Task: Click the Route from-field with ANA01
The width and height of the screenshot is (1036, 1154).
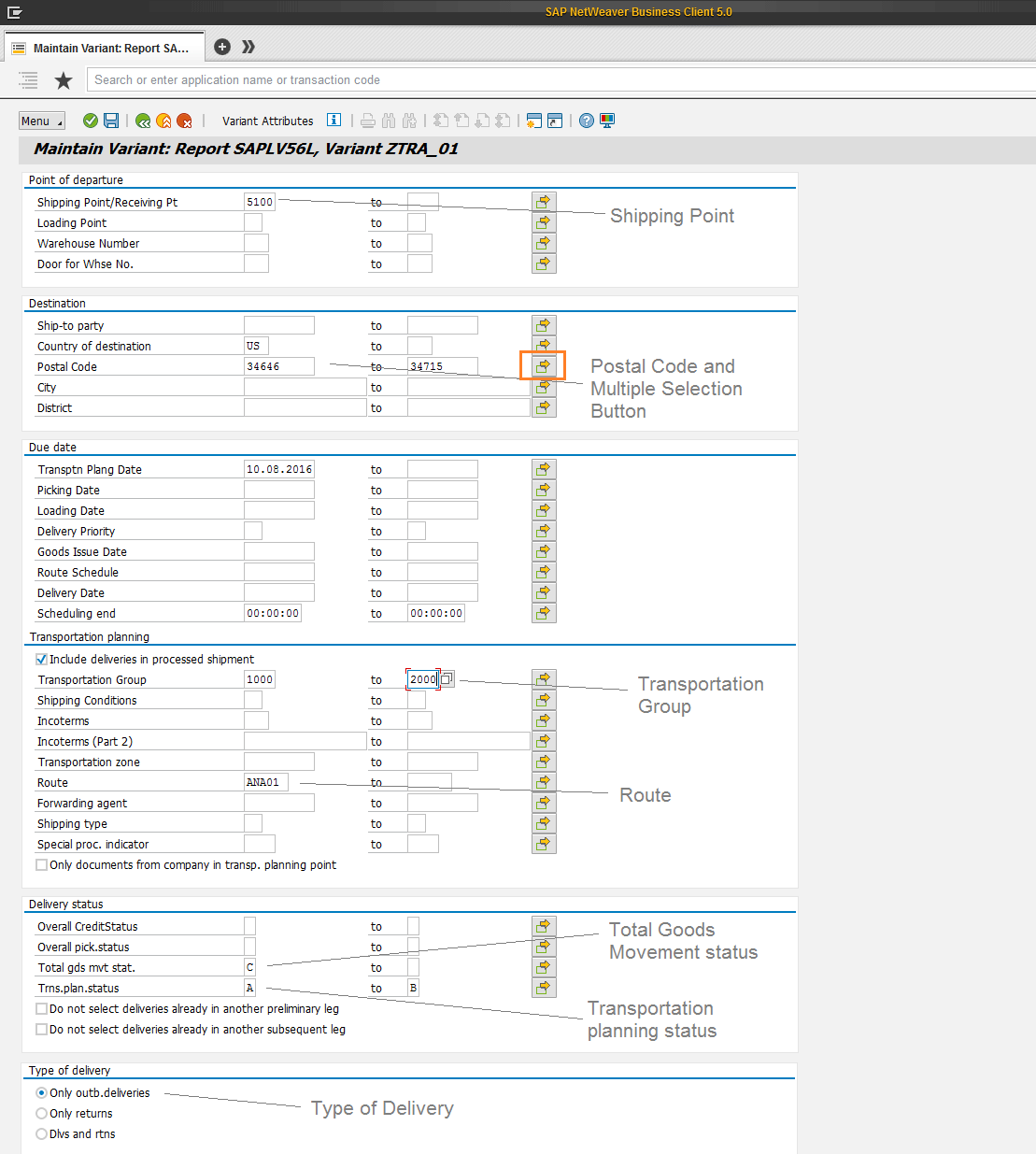Action: tap(266, 782)
